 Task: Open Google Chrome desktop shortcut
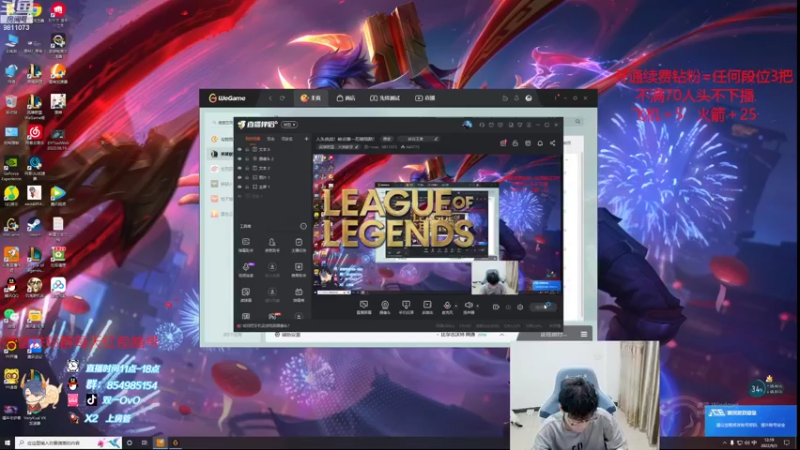[34, 12]
